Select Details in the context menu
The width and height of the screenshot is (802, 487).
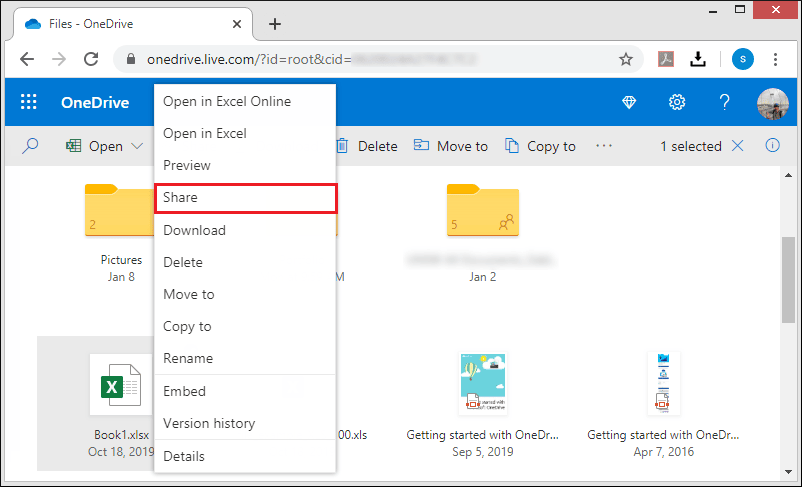(x=245, y=456)
